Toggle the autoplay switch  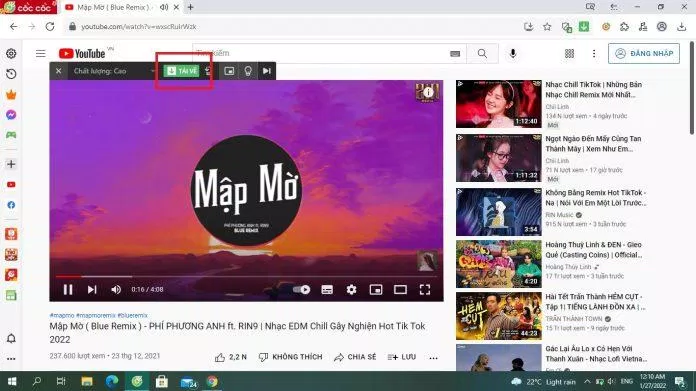pyautogui.click(x=301, y=290)
